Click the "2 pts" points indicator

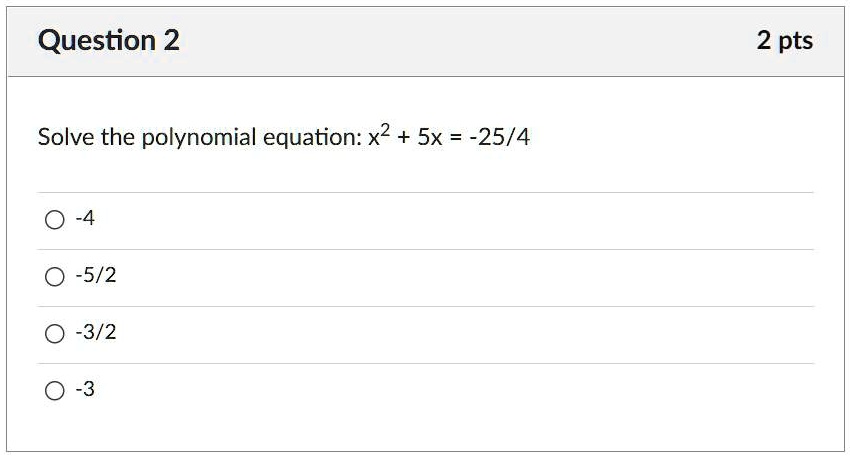(784, 41)
